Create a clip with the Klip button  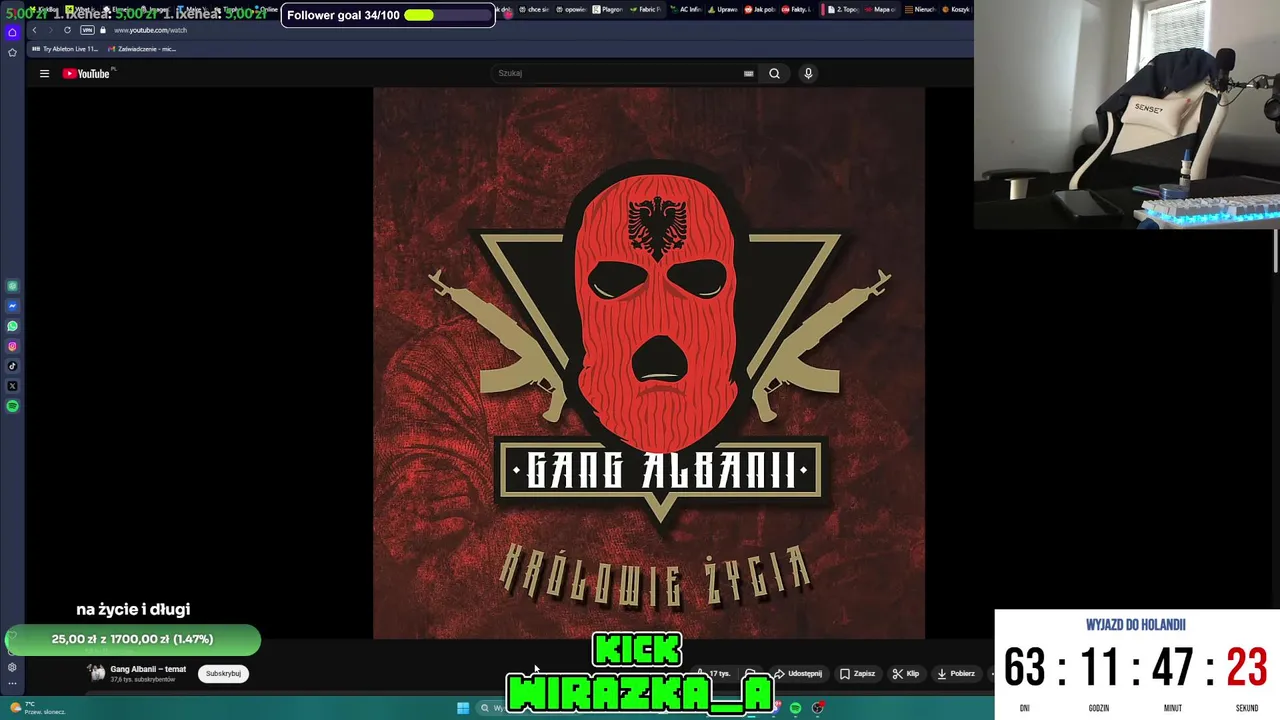tap(905, 673)
